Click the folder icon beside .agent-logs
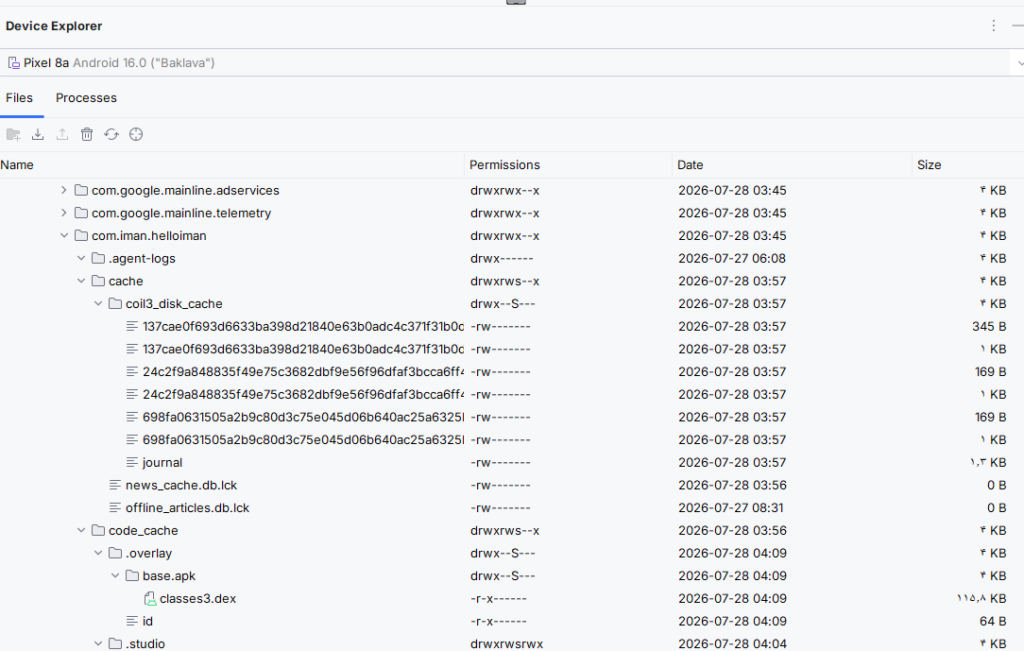 (x=99, y=259)
